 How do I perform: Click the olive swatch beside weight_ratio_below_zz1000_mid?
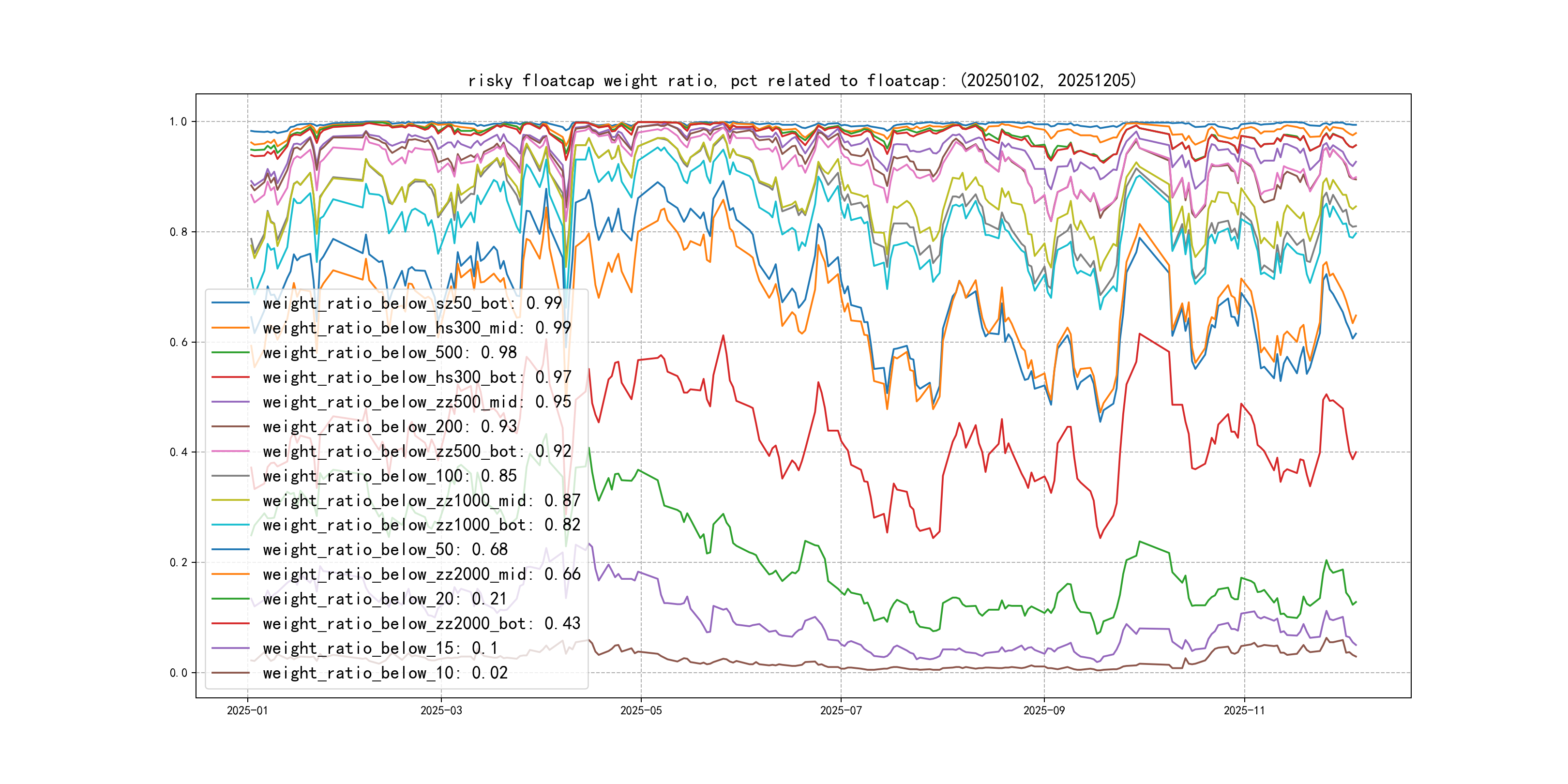tap(230, 500)
